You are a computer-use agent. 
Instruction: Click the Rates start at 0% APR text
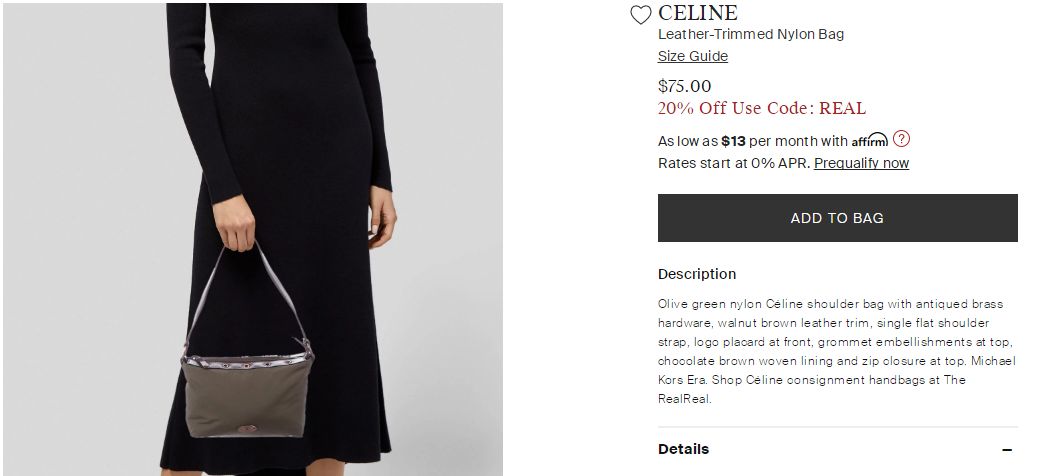click(x=733, y=163)
